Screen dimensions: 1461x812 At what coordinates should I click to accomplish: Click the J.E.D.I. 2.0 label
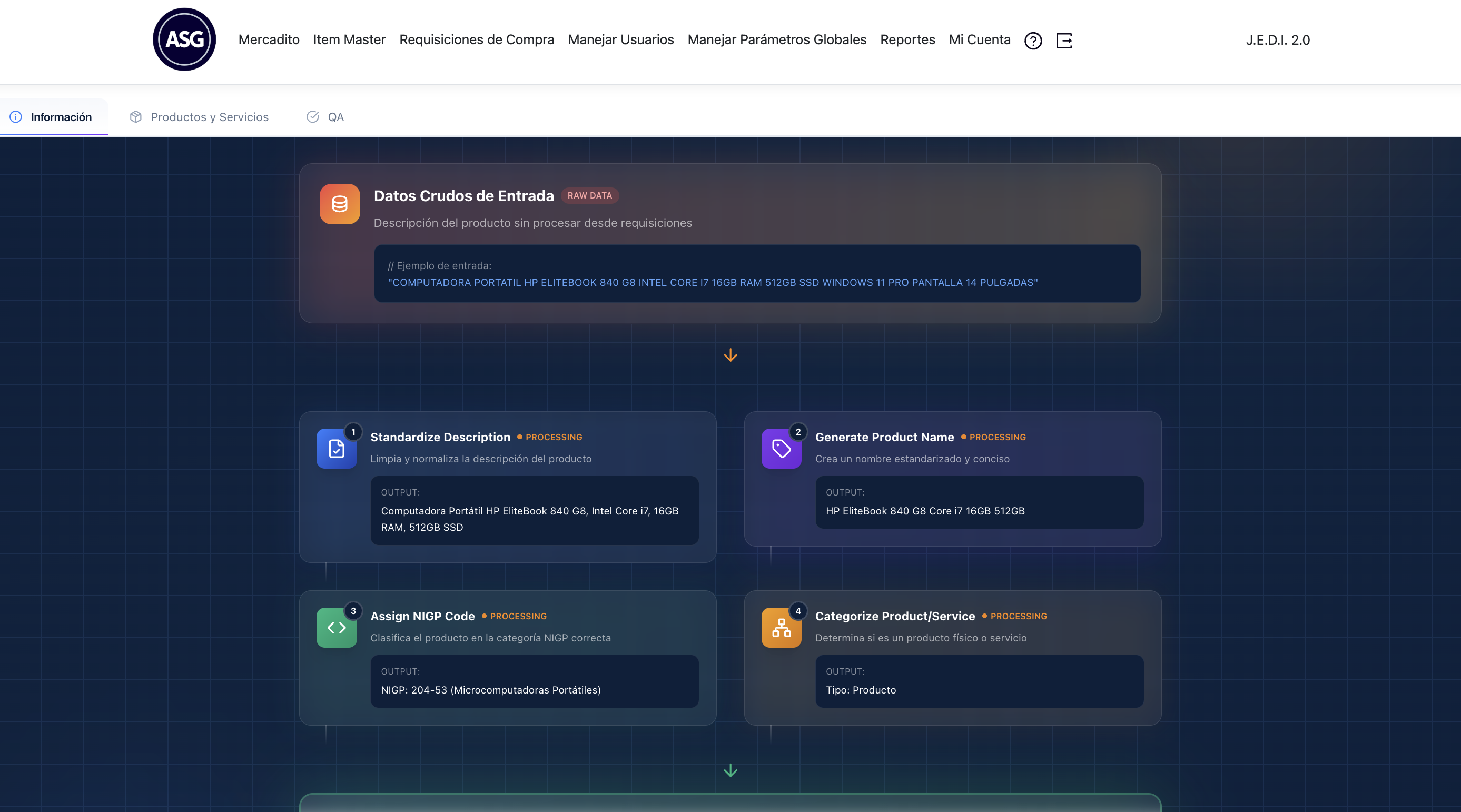pyautogui.click(x=1277, y=39)
